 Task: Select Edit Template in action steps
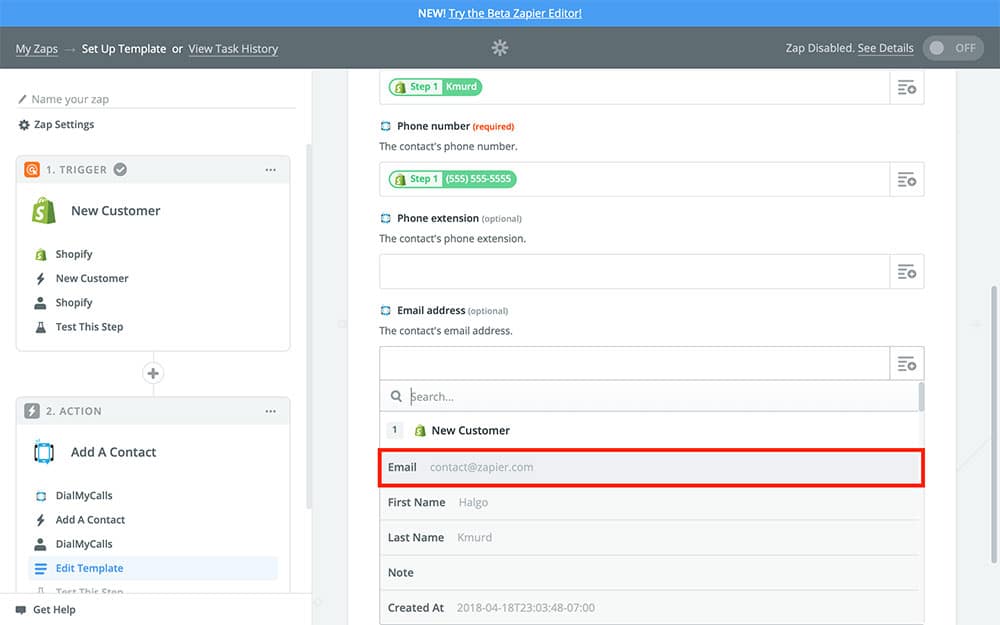(89, 568)
